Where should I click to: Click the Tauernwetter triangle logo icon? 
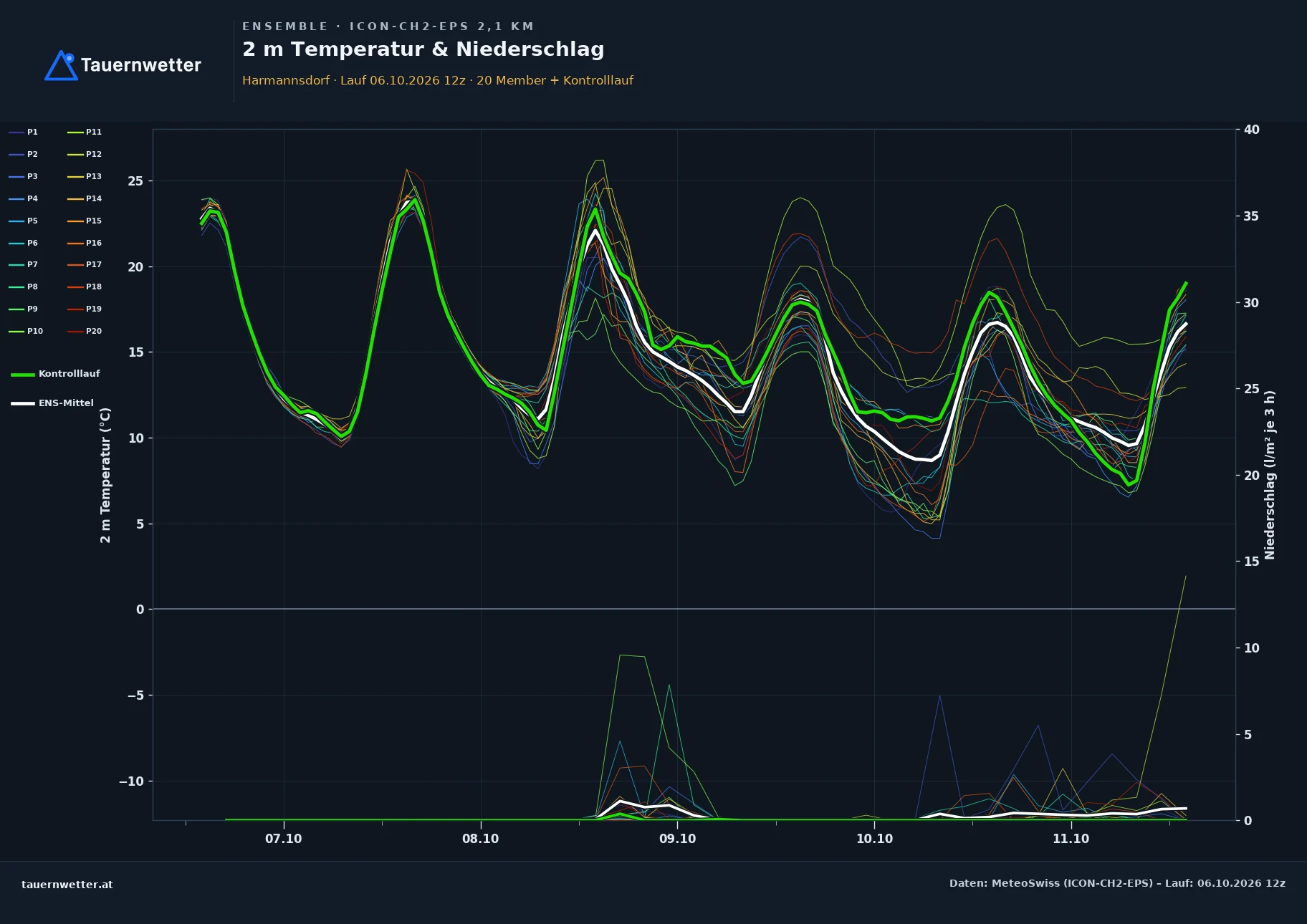coord(62,65)
